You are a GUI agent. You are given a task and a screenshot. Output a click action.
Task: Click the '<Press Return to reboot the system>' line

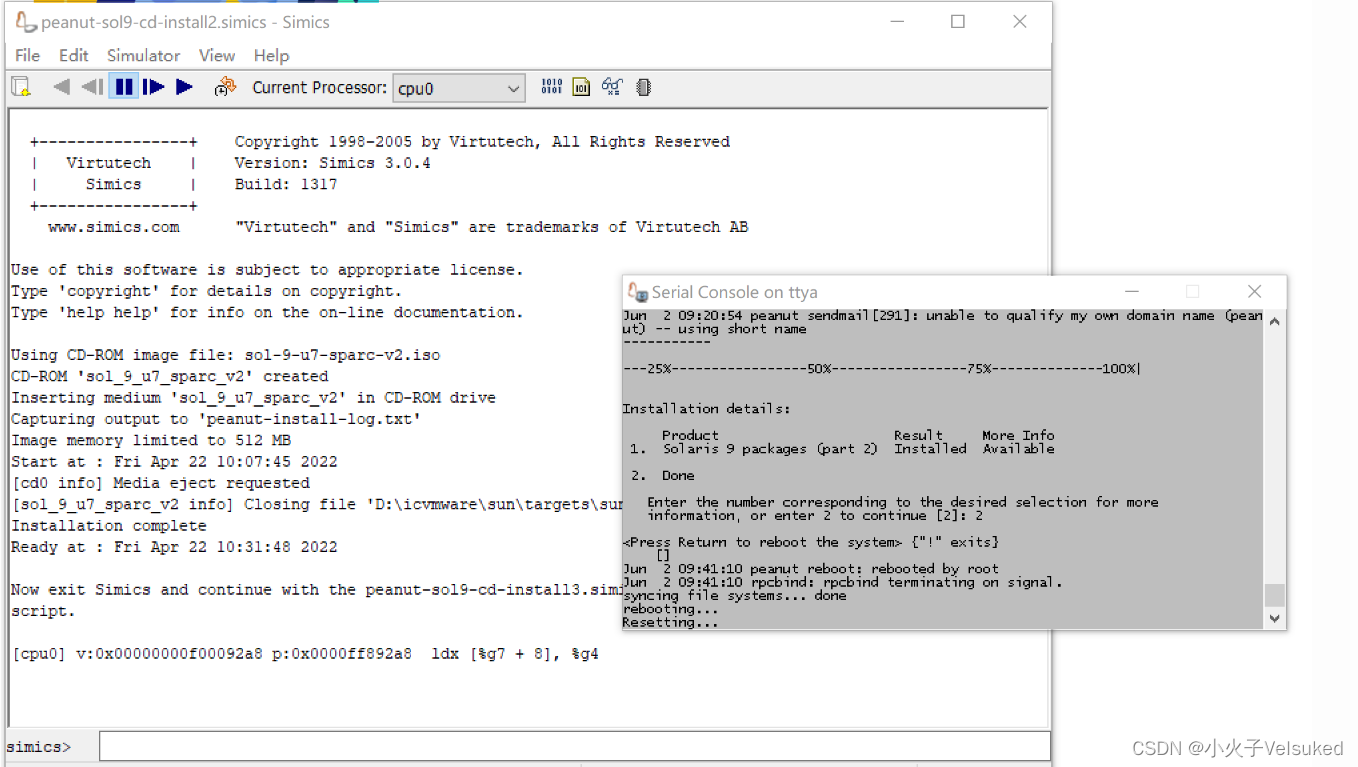tap(810, 542)
